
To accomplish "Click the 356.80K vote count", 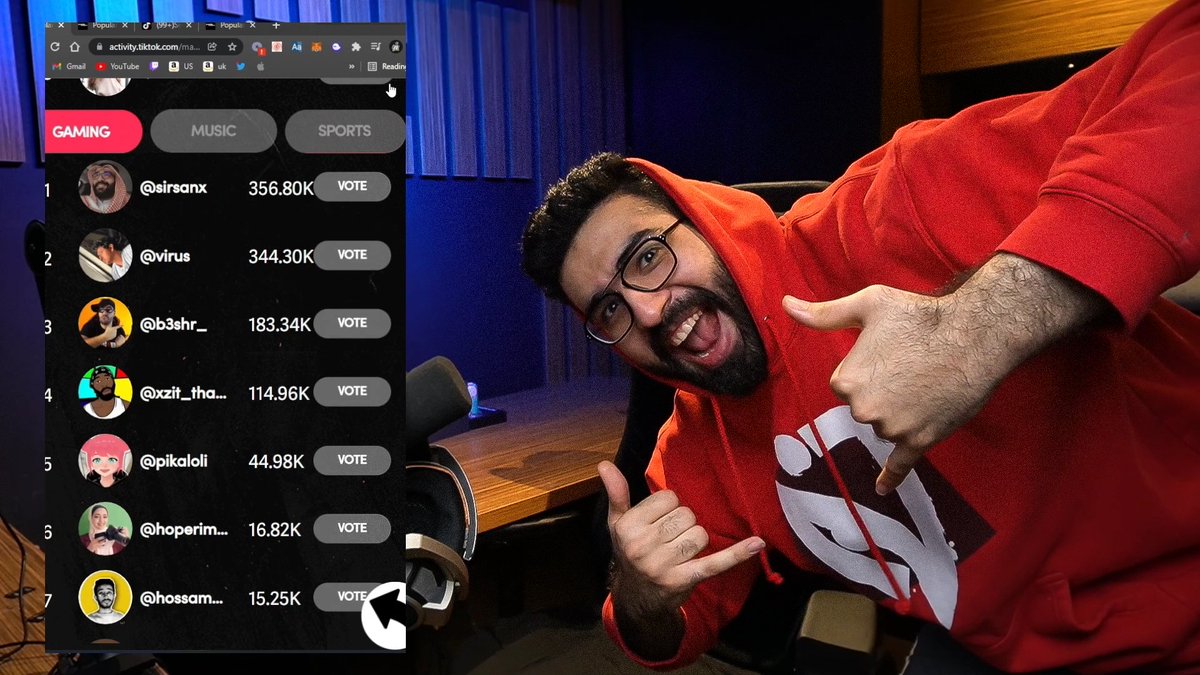I will (281, 188).
